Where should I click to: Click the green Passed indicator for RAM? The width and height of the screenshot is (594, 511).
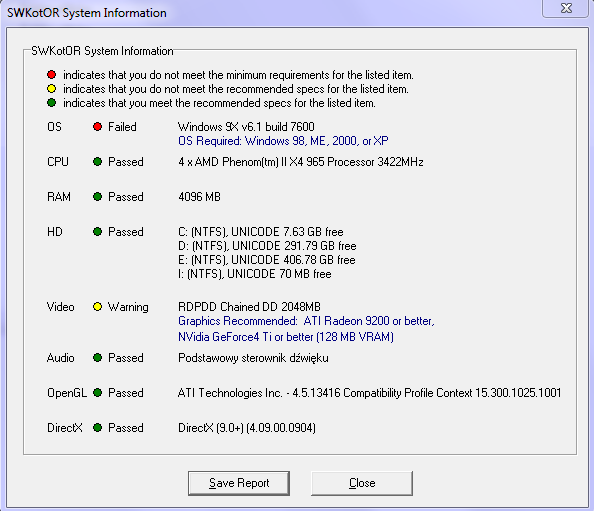tap(97, 197)
